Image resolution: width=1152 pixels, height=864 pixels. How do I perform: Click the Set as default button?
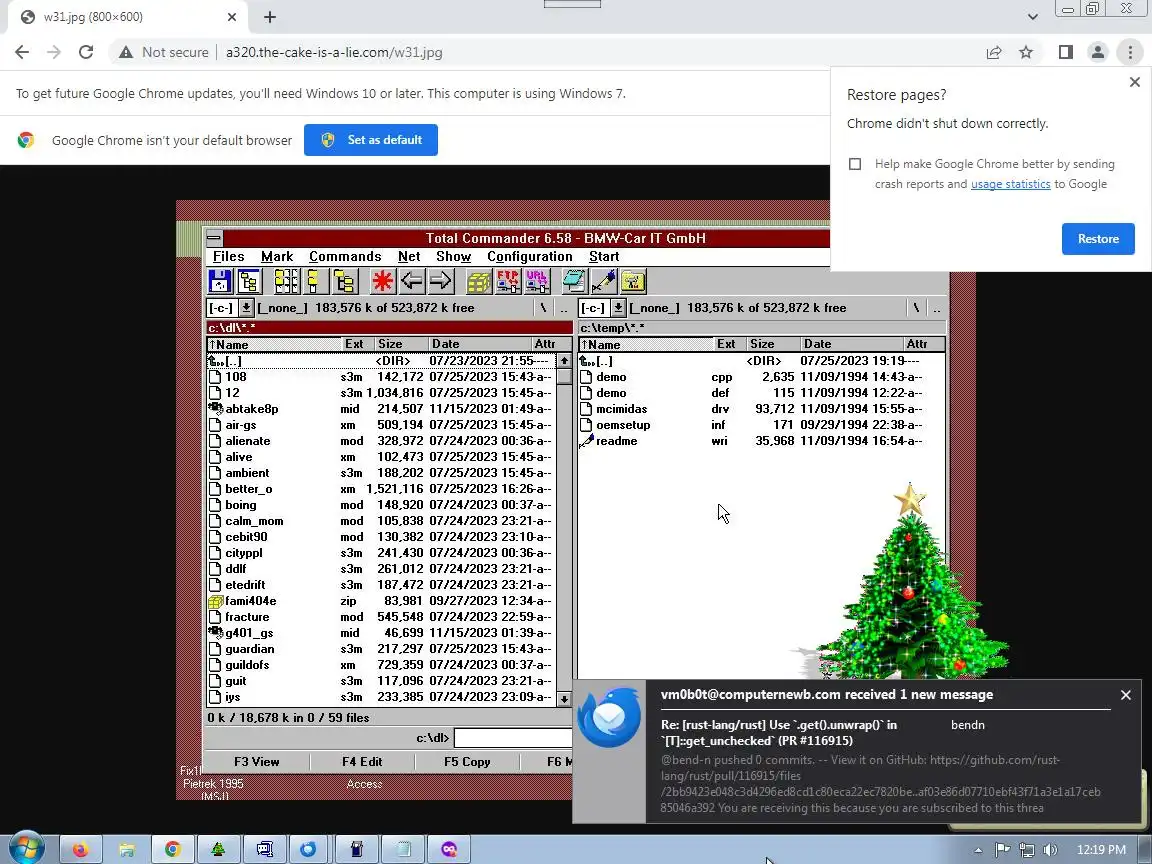point(371,140)
